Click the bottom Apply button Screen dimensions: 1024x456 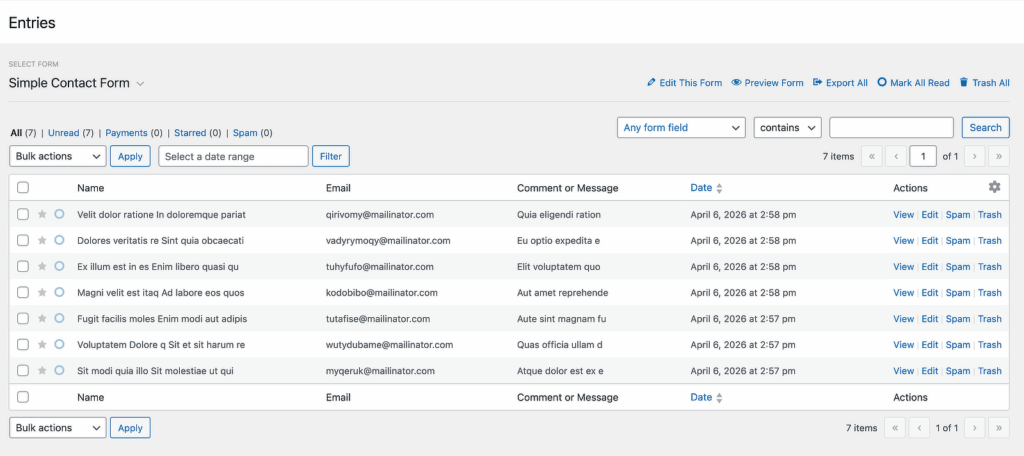[x=130, y=428]
